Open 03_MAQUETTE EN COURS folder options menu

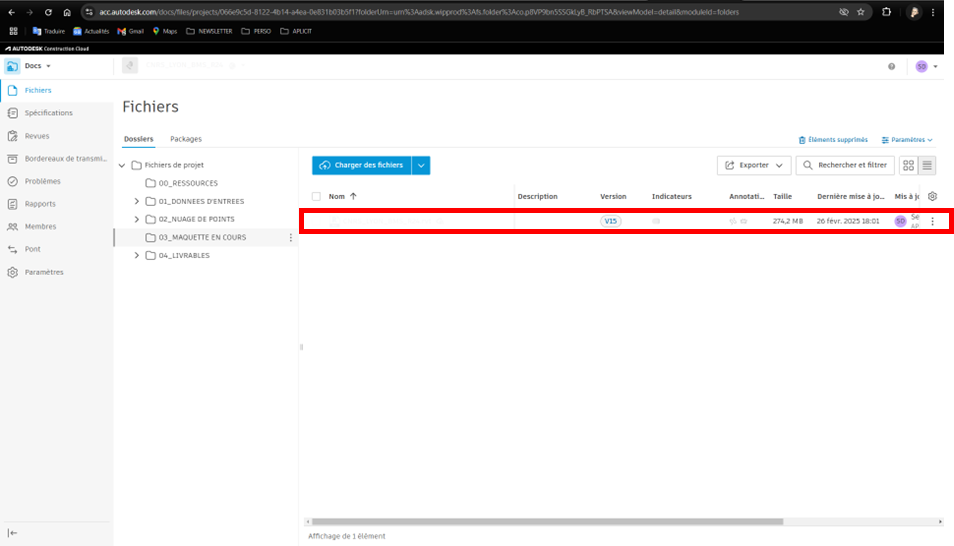tap(291, 237)
